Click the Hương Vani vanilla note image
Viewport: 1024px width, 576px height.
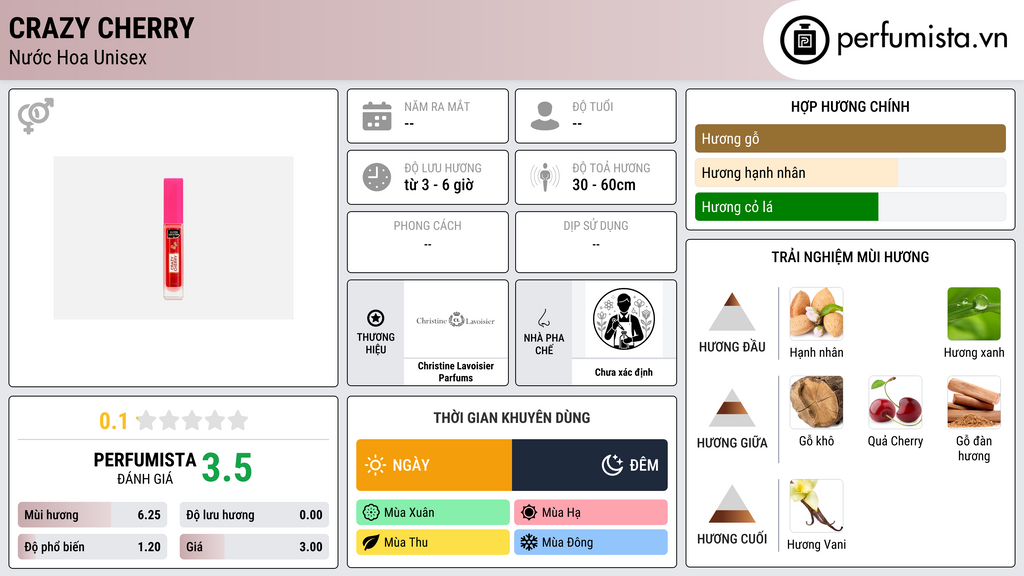(816, 506)
